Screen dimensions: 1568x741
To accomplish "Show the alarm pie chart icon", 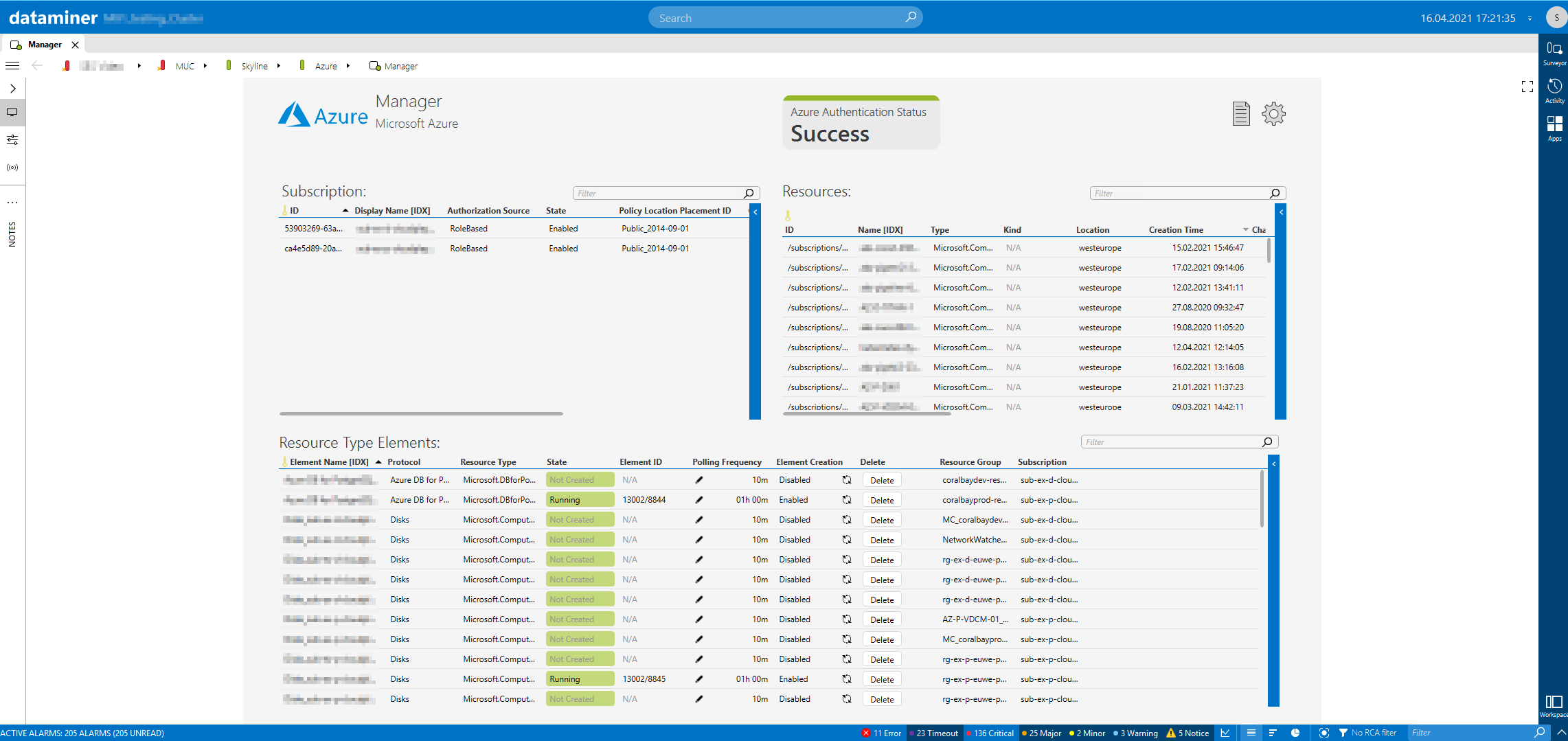I will click(1295, 733).
